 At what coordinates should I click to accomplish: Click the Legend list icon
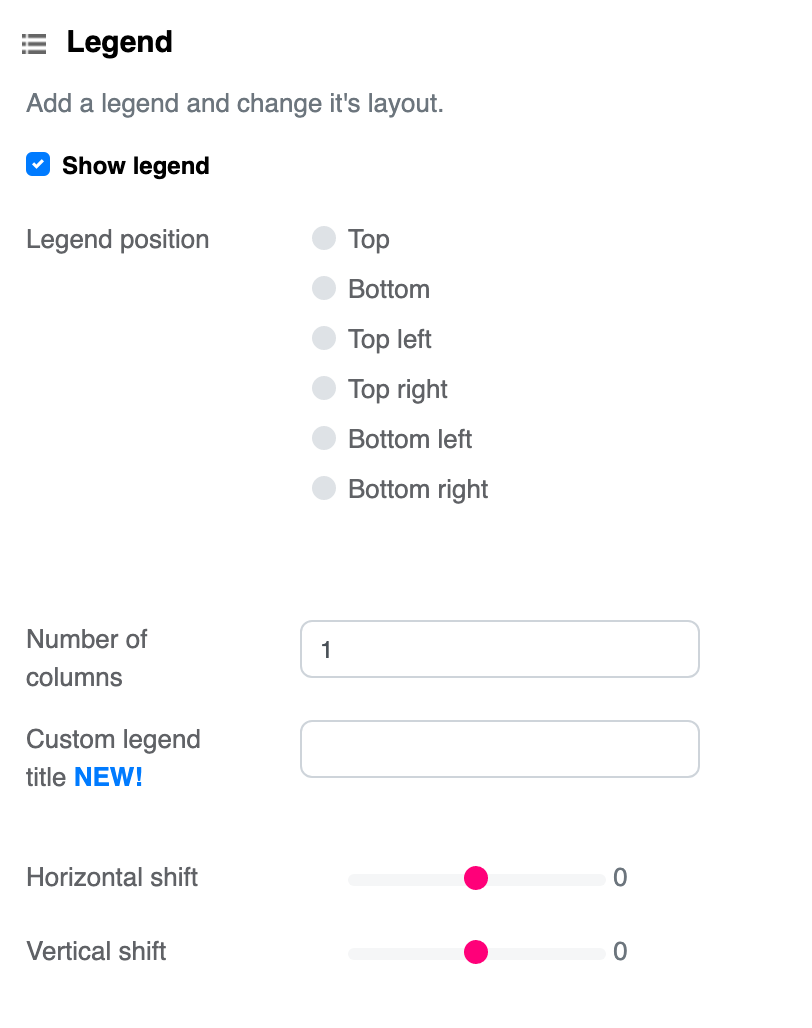[34, 44]
